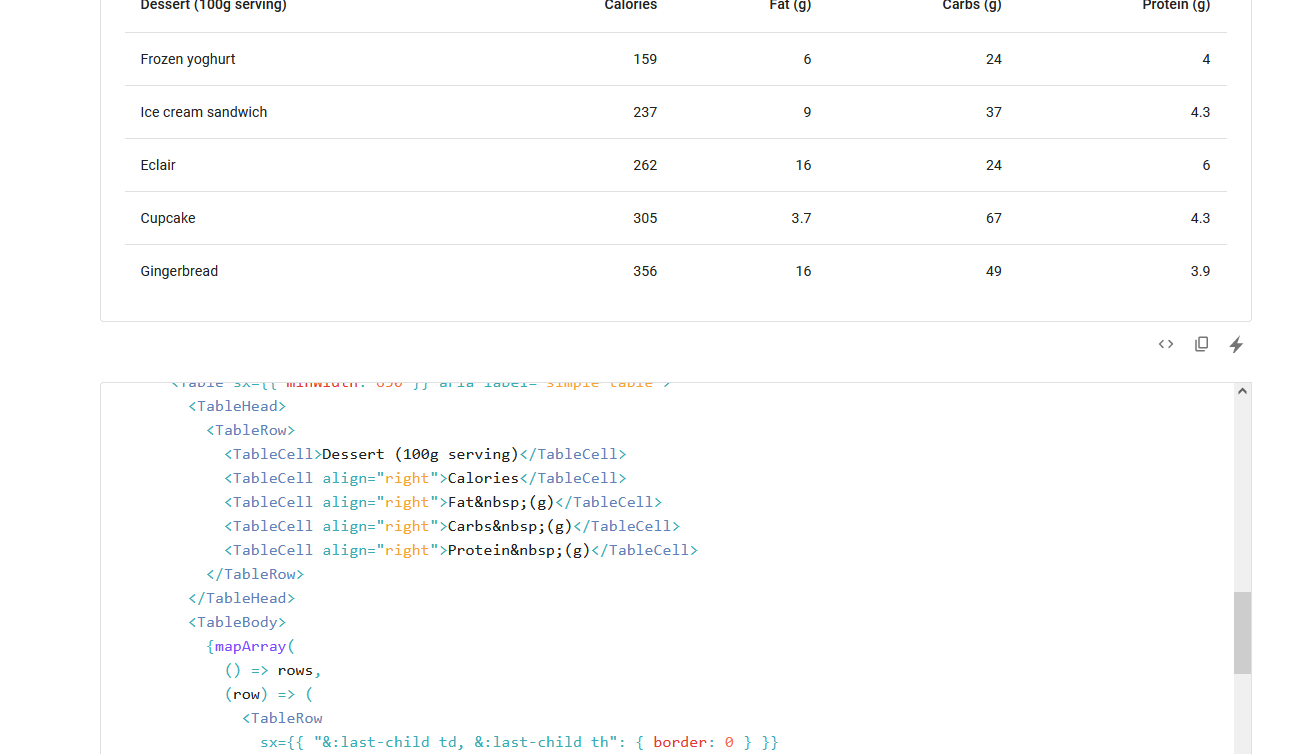Click the sx last-child border code line
The height and width of the screenshot is (754, 1293).
(x=519, y=742)
